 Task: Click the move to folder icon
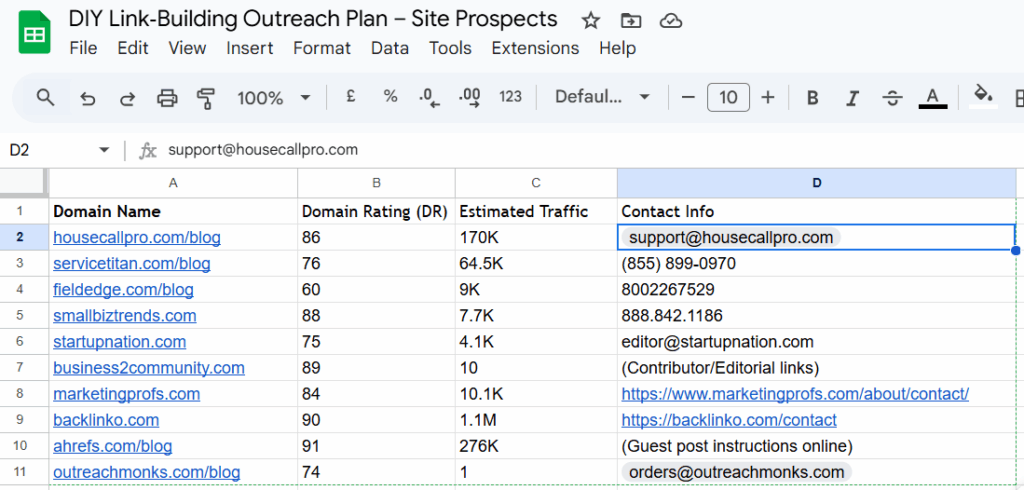(631, 21)
